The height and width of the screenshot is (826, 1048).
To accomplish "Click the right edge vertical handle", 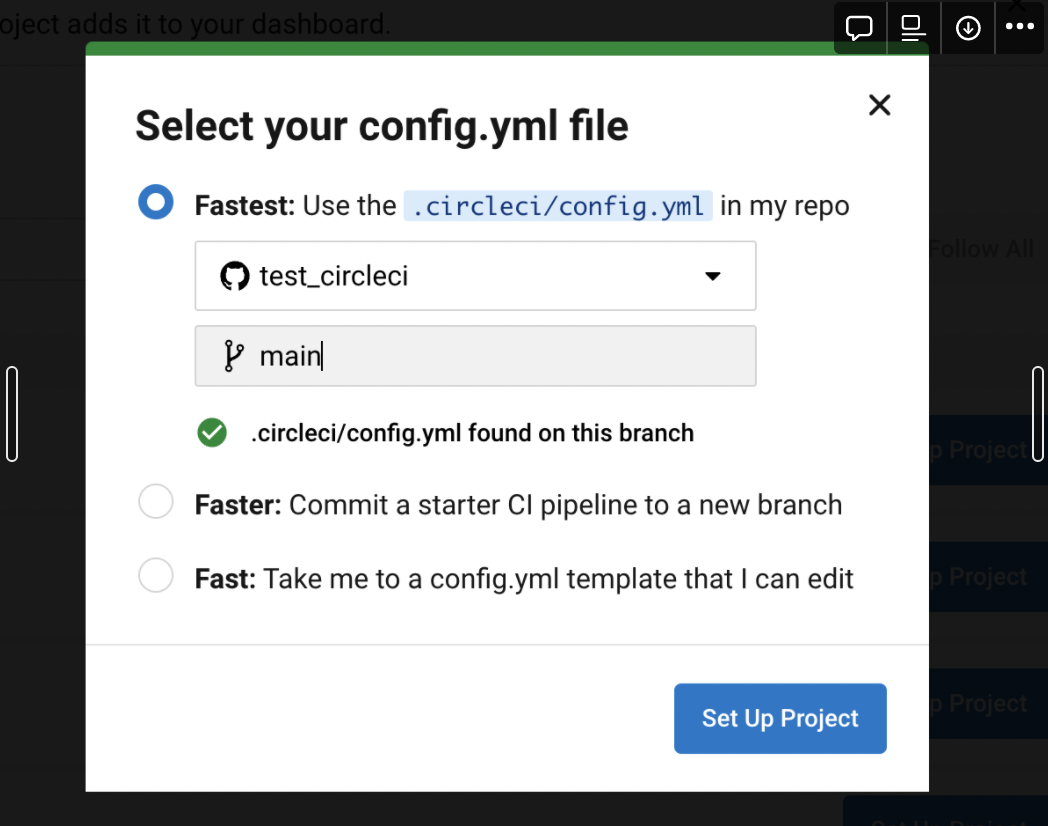I will (x=1038, y=414).
